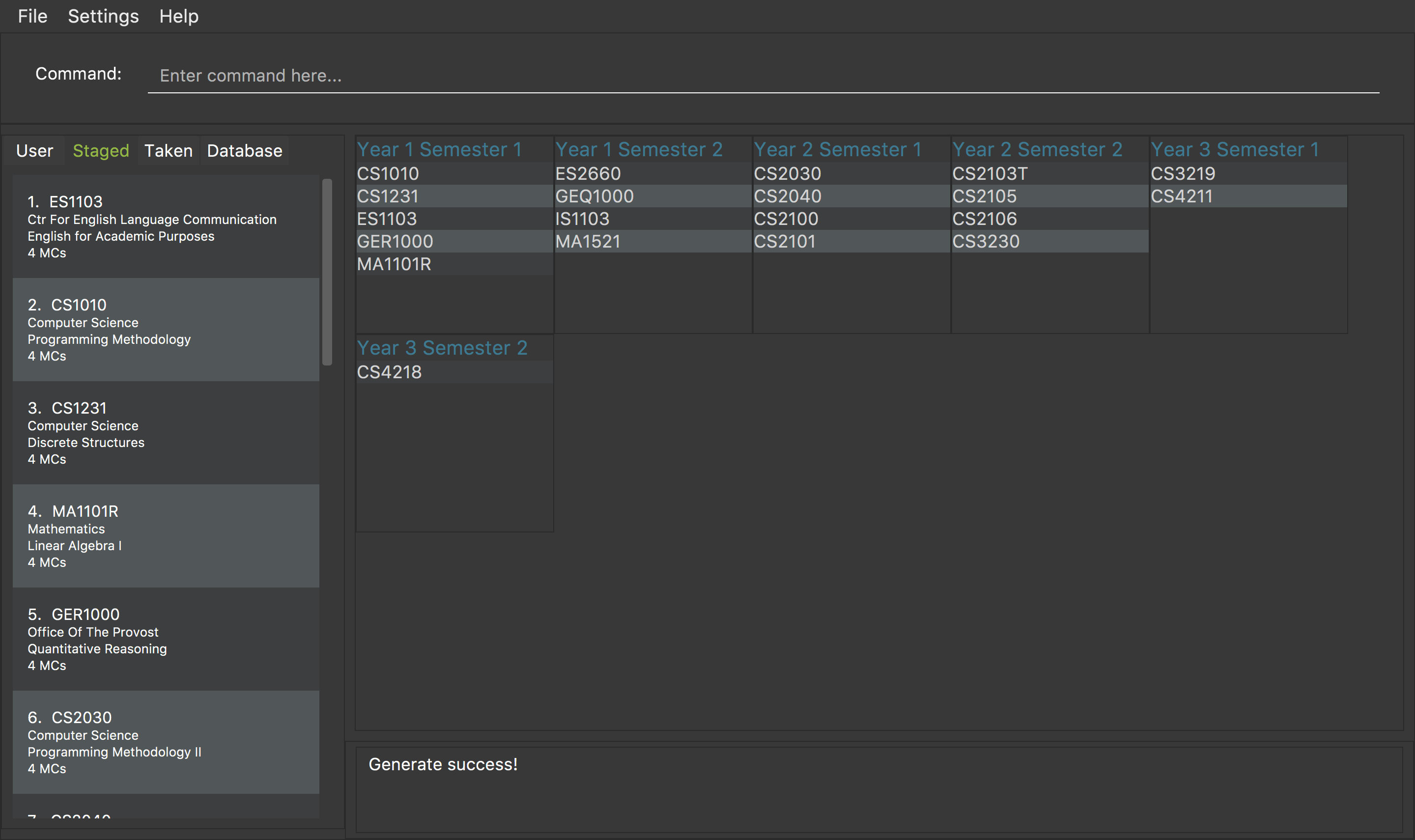Select IS1103 in Year 1 Semester 2
This screenshot has height=840, width=1415.
653,219
